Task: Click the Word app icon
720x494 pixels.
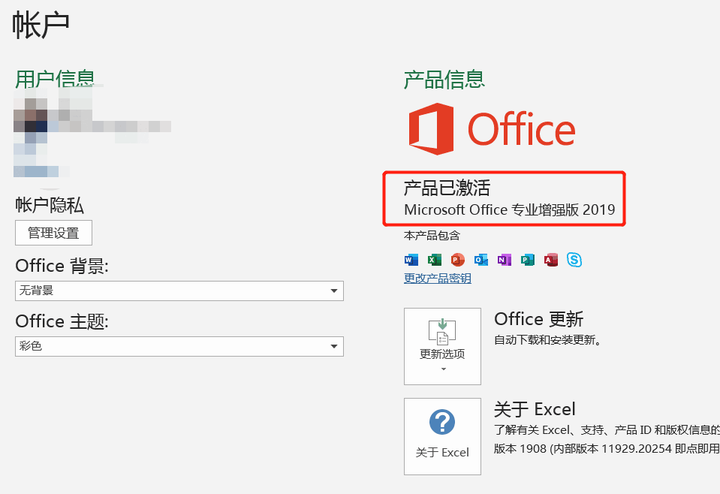Action: (411, 260)
